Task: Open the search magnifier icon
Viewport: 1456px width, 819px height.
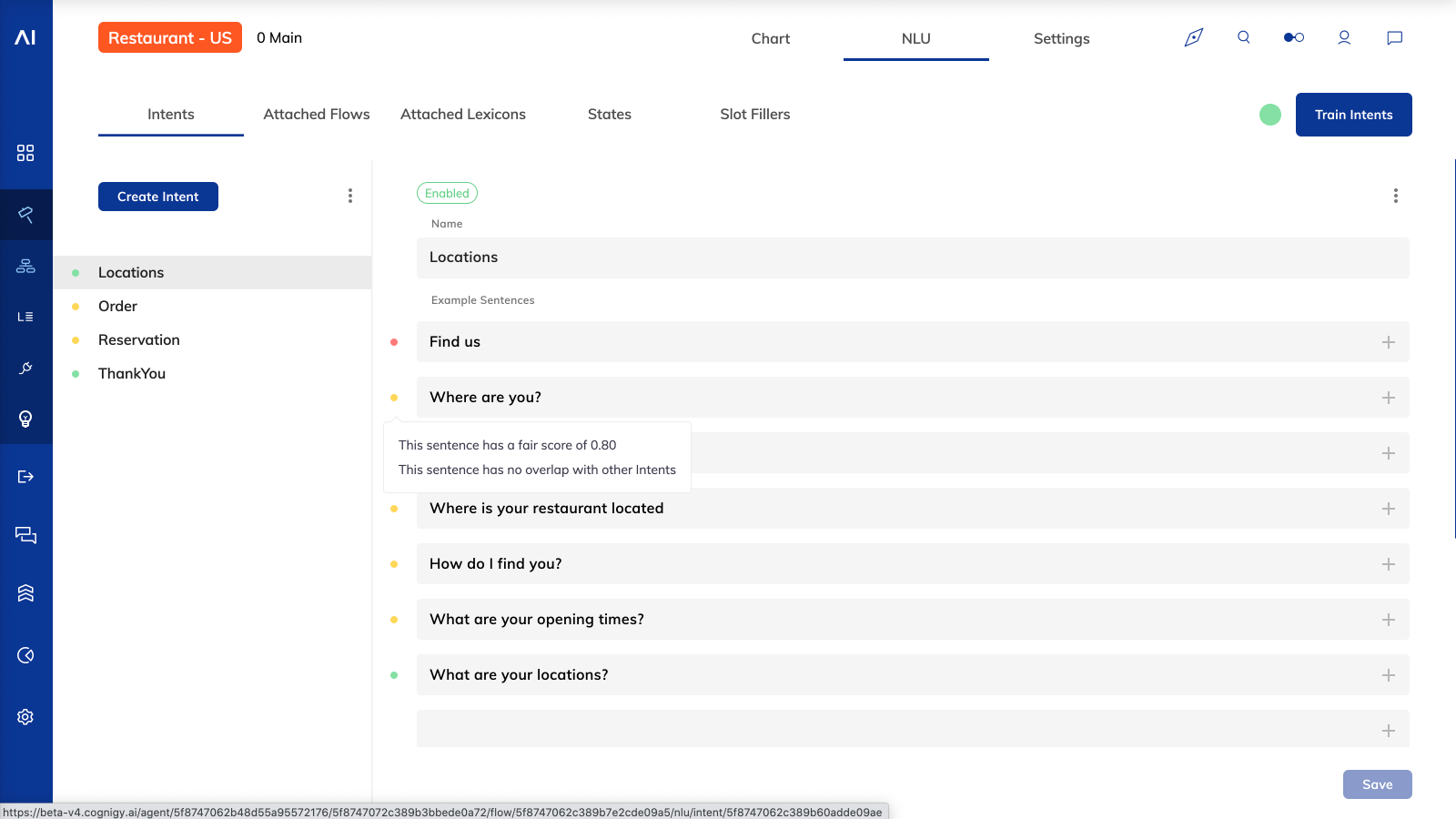Action: point(1243,37)
